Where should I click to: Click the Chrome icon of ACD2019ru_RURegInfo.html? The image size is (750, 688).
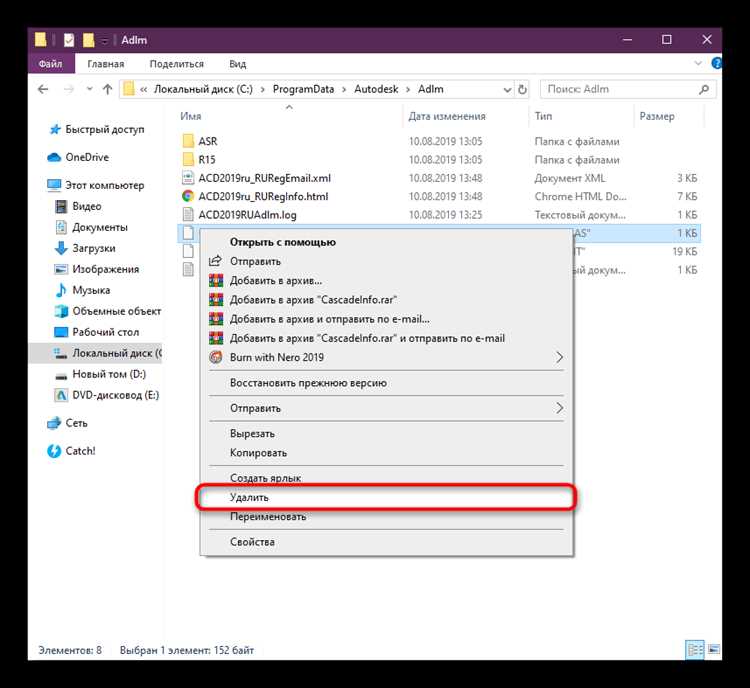coord(188,196)
